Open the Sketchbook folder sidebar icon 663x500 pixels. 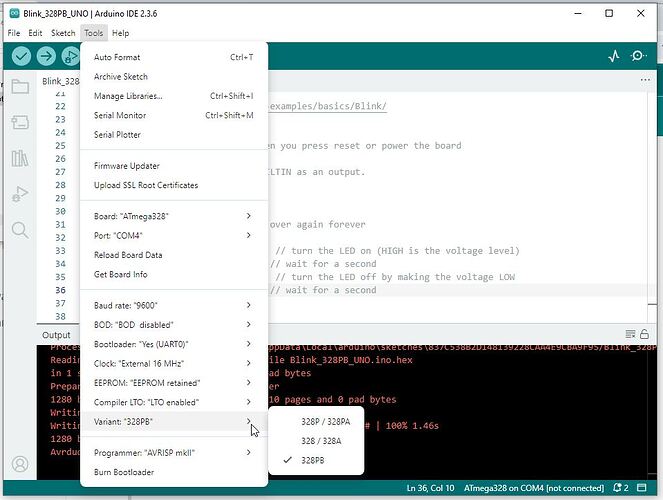click(20, 87)
